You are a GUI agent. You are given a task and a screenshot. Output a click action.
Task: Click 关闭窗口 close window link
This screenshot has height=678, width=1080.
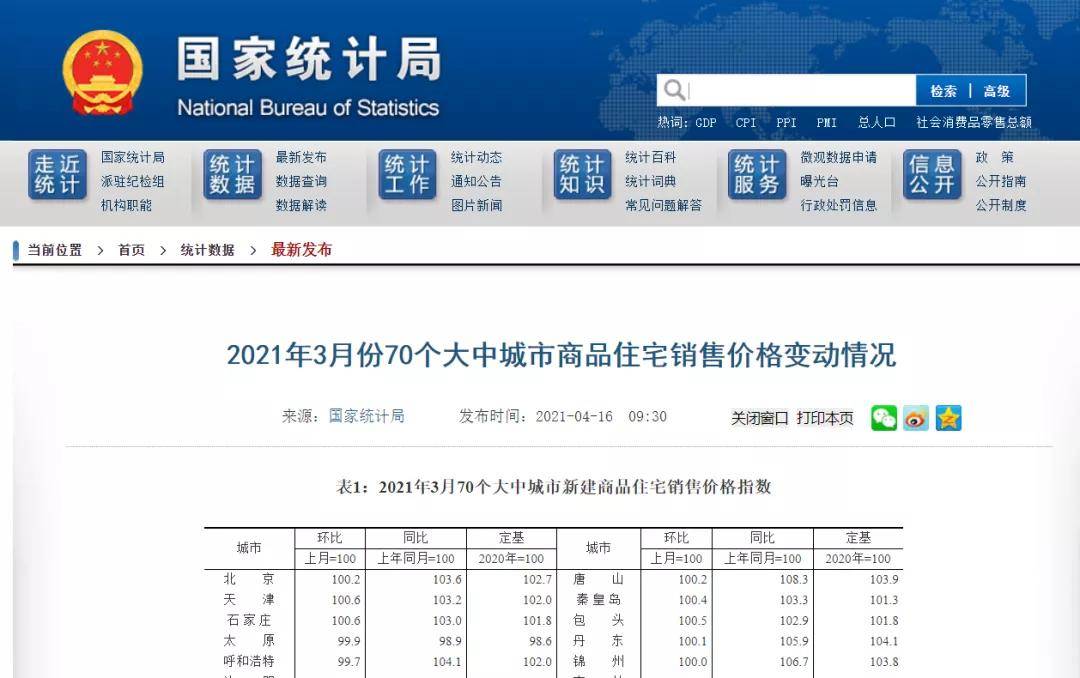(x=759, y=418)
